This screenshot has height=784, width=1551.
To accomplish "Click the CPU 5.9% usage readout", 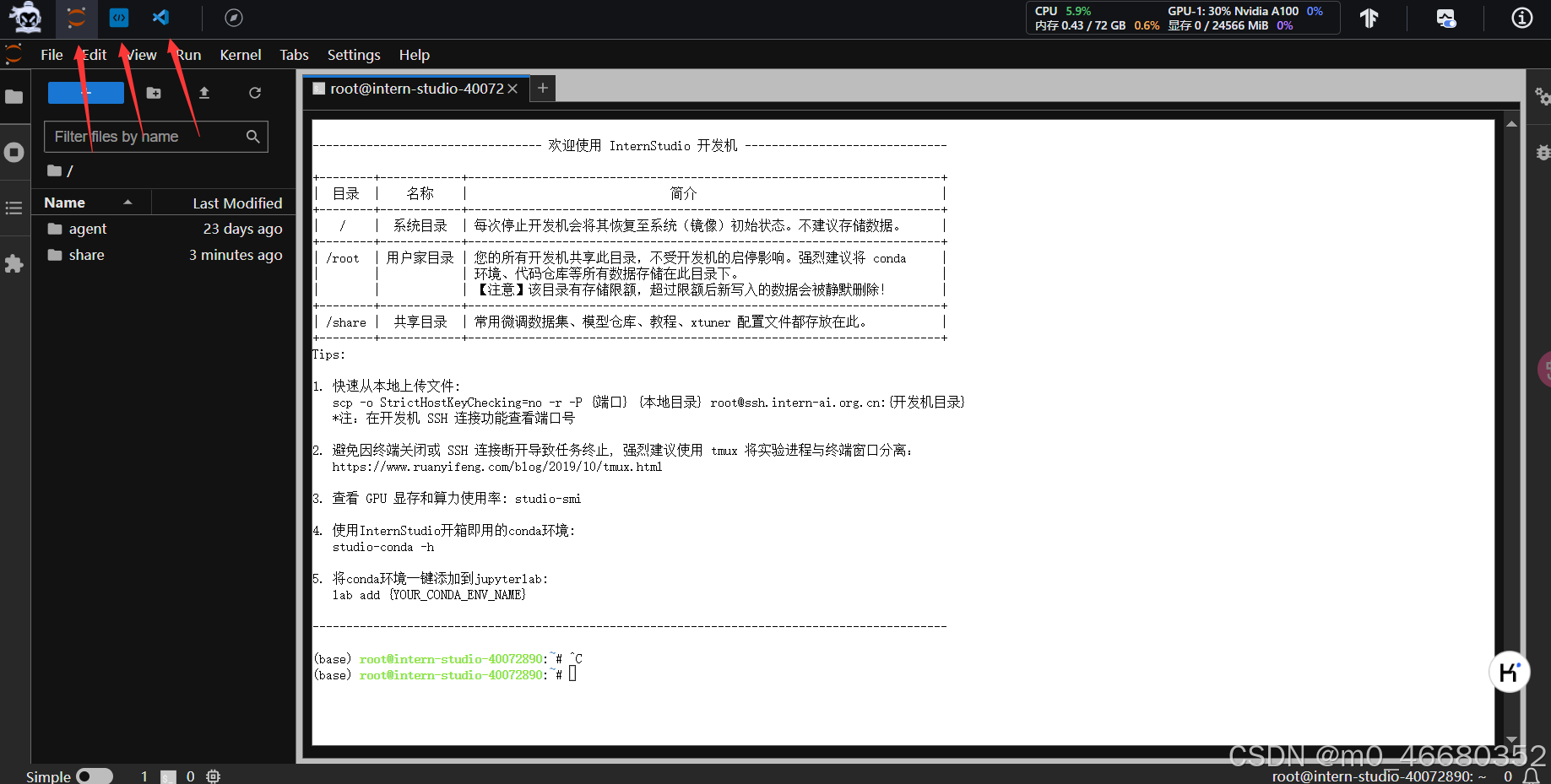I will pos(1063,11).
